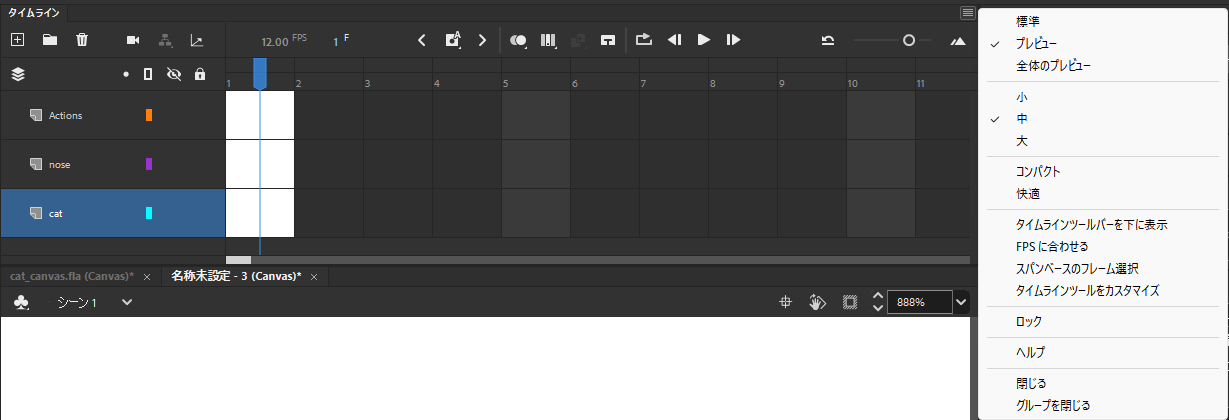Viewport: 1229px width, 420px height.
Task: Create a new layer folder
Action: (49, 40)
